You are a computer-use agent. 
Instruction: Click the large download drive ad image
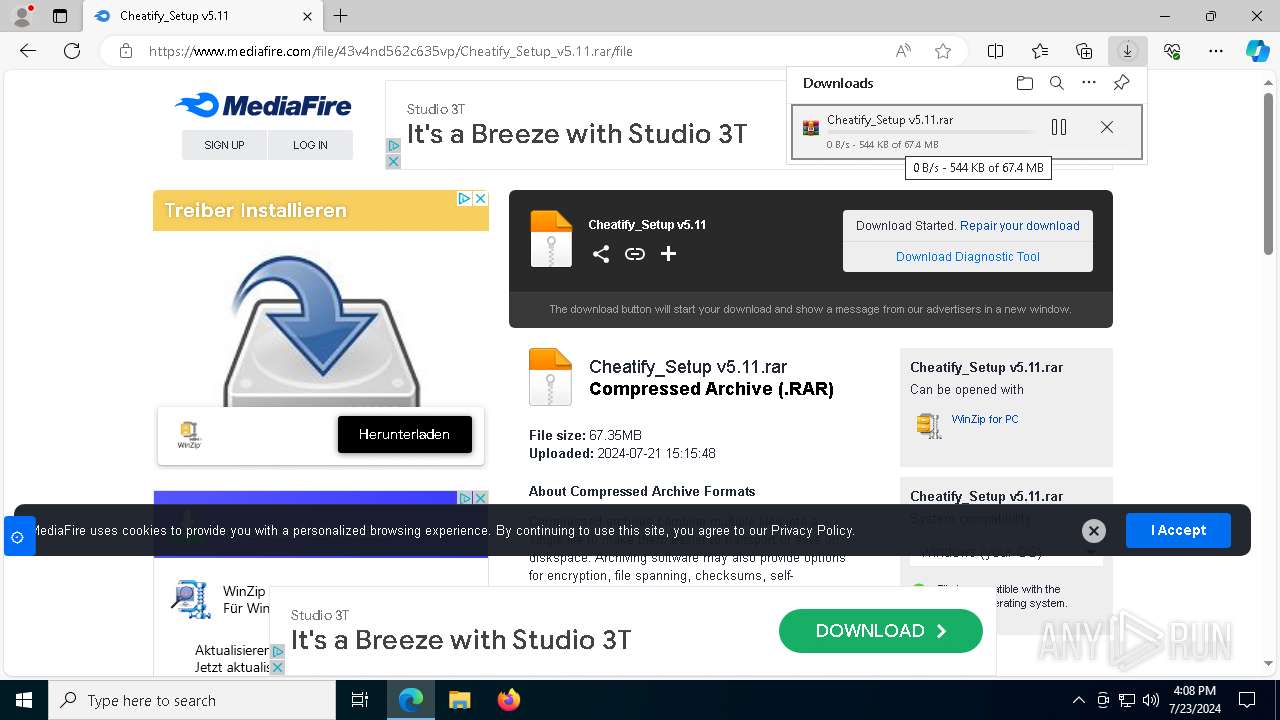(x=321, y=330)
